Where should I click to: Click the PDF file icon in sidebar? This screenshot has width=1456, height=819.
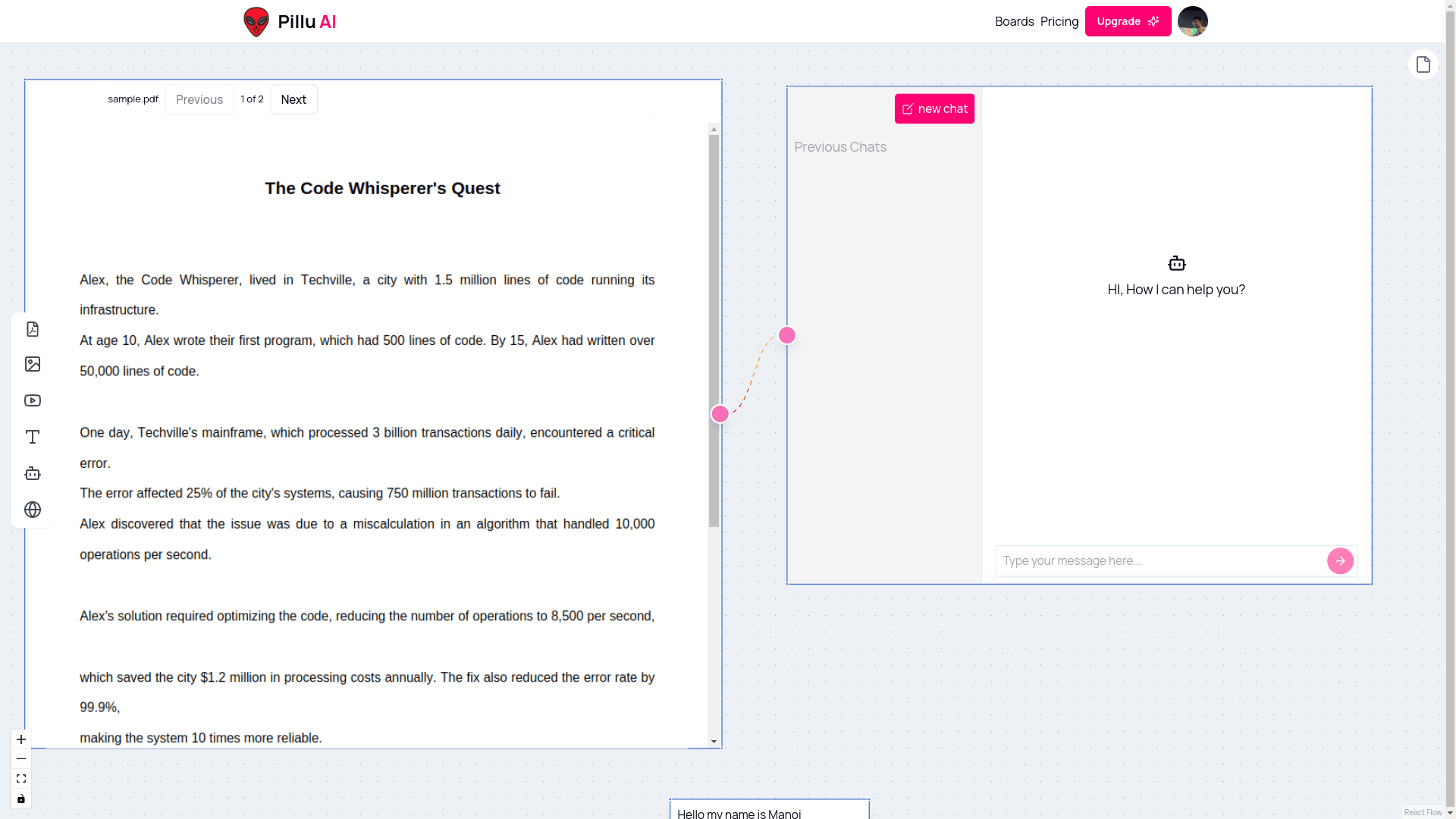[32, 328]
